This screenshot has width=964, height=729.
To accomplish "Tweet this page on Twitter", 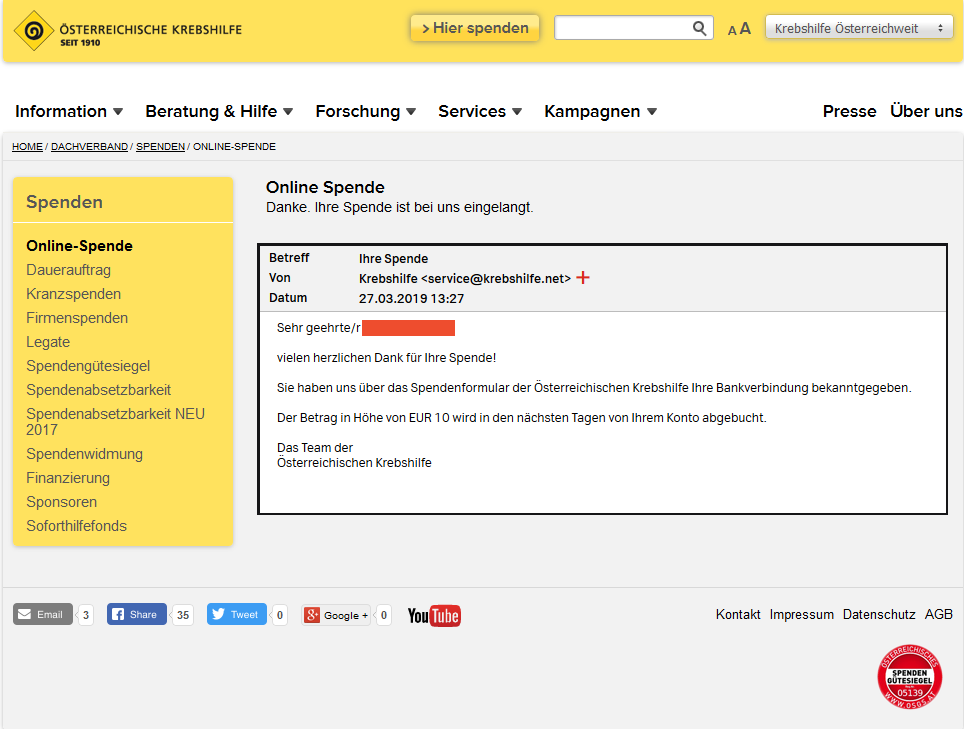I will (x=237, y=614).
